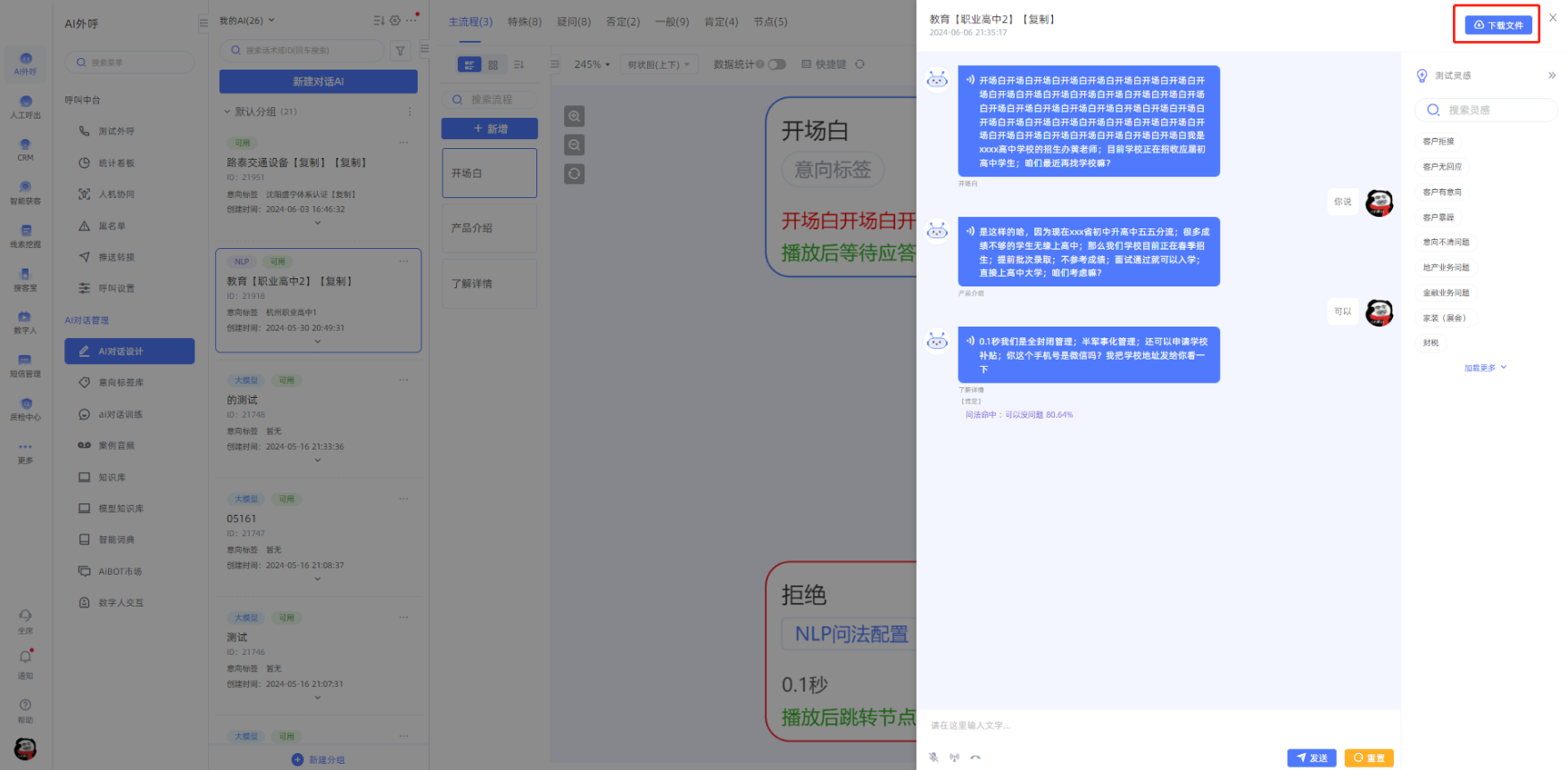Expand 加载更多 in inspiration list
The width and height of the screenshot is (1568, 770).
1484,368
